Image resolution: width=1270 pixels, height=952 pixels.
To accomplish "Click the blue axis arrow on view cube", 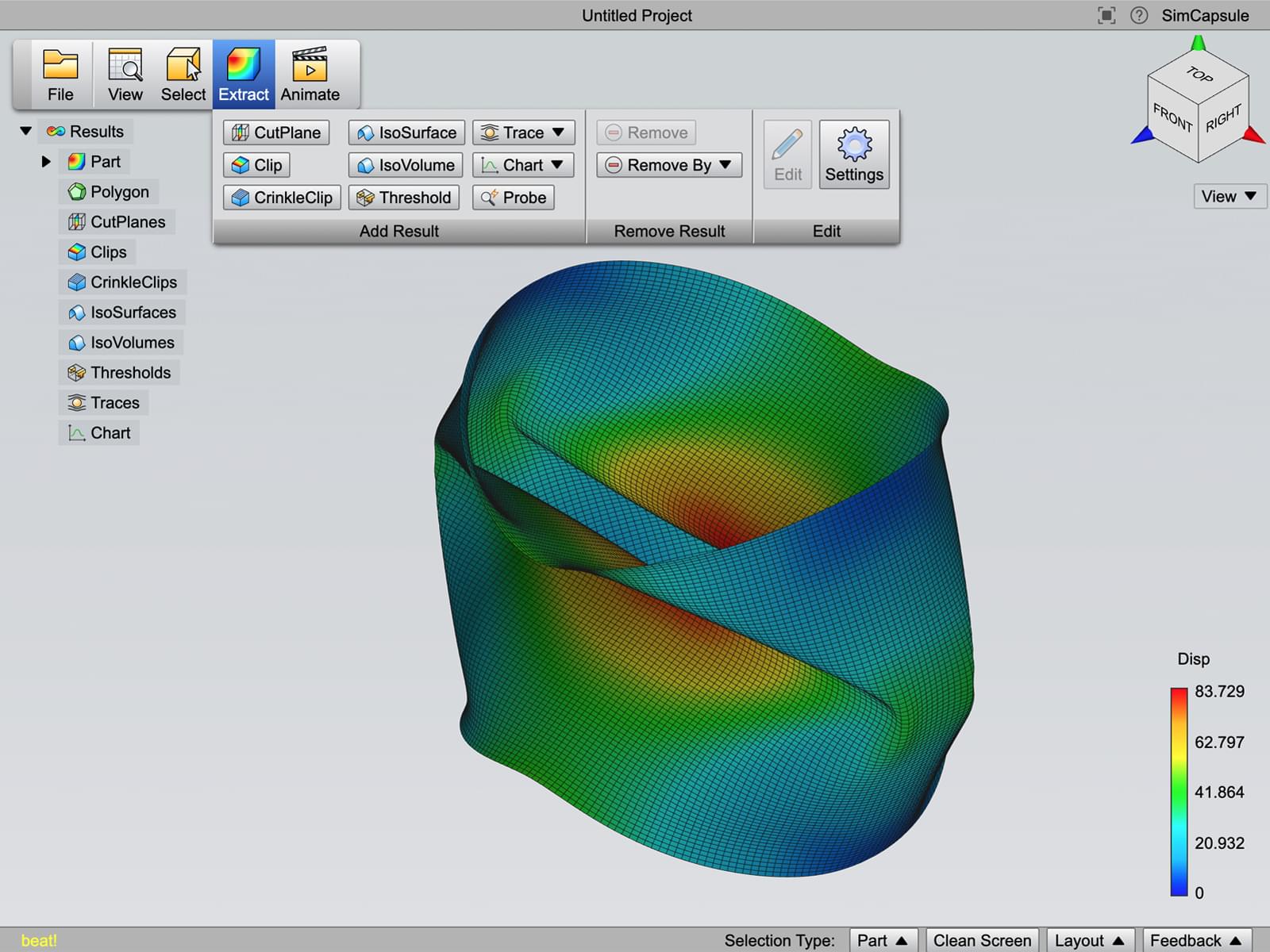I will (x=1143, y=136).
